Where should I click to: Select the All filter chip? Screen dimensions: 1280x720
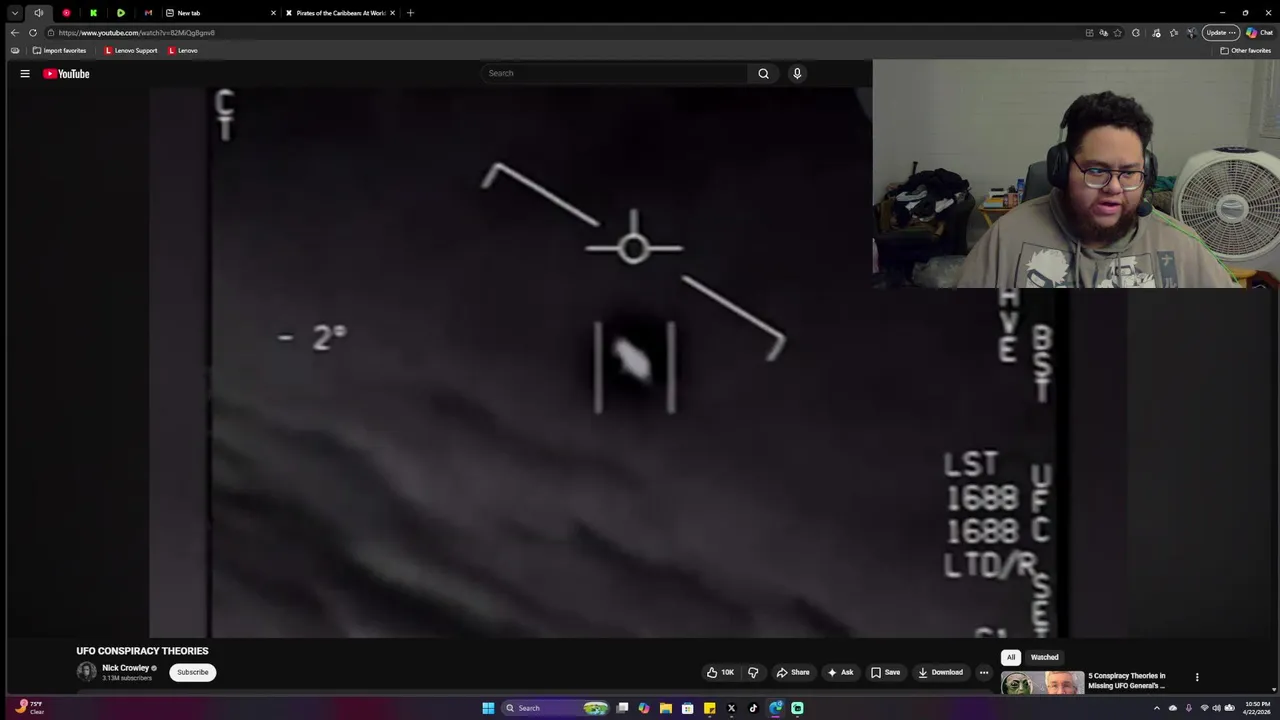[1011, 657]
